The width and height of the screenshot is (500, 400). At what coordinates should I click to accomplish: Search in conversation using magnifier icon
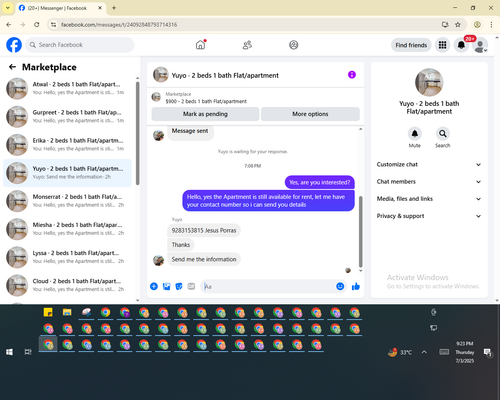coord(443,134)
